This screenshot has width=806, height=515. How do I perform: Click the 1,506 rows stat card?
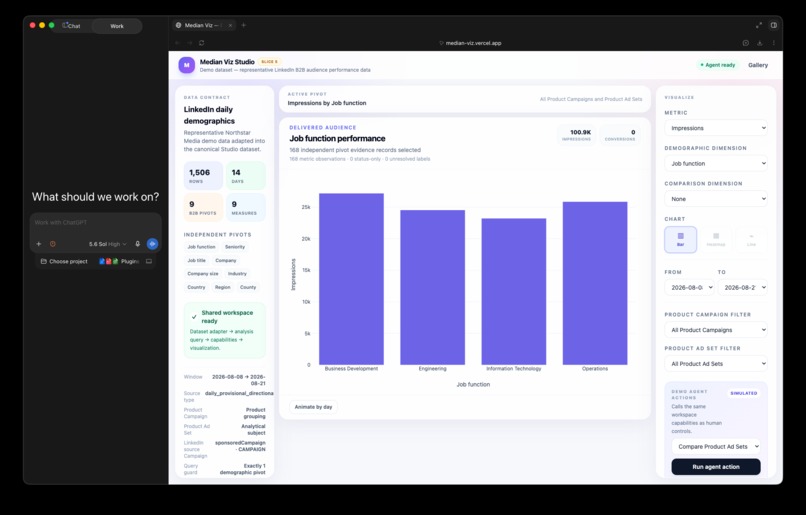click(x=204, y=176)
